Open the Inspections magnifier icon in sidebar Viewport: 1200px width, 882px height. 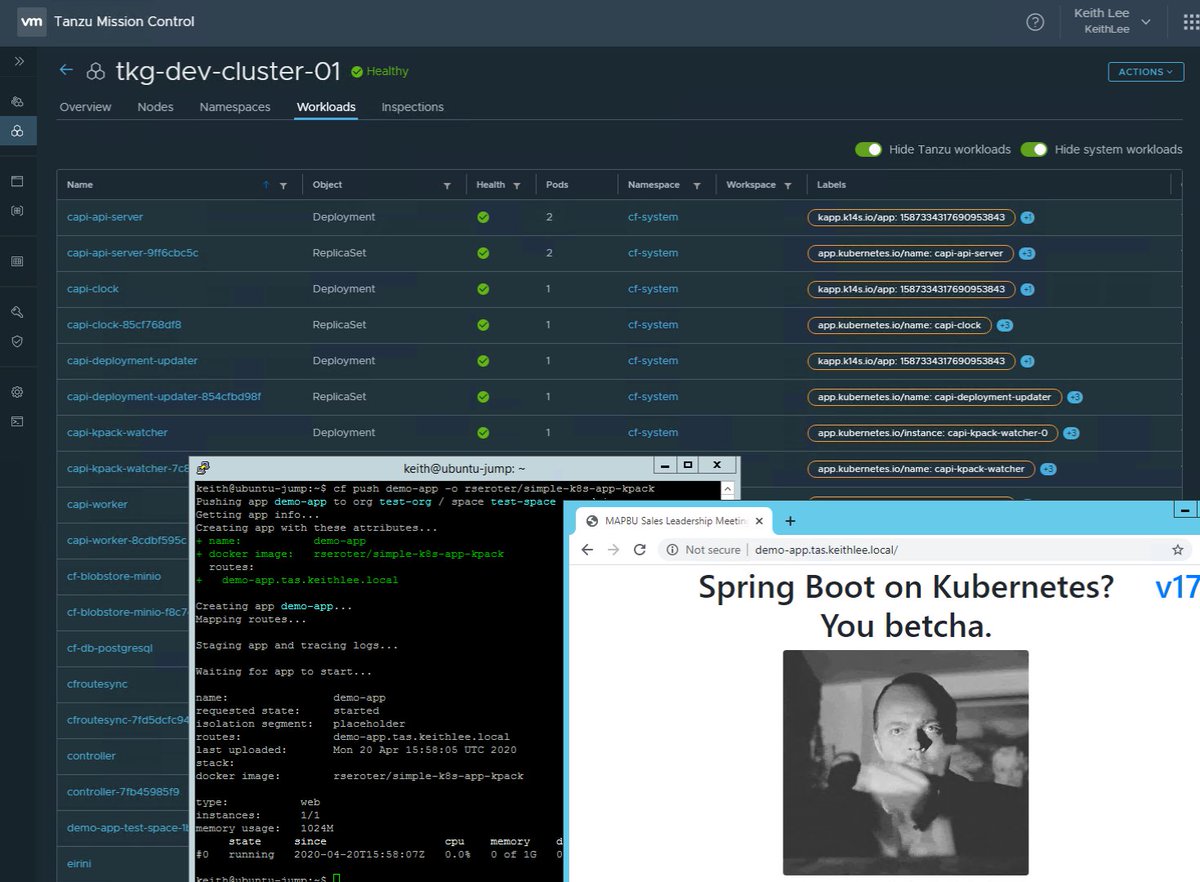coord(17,312)
